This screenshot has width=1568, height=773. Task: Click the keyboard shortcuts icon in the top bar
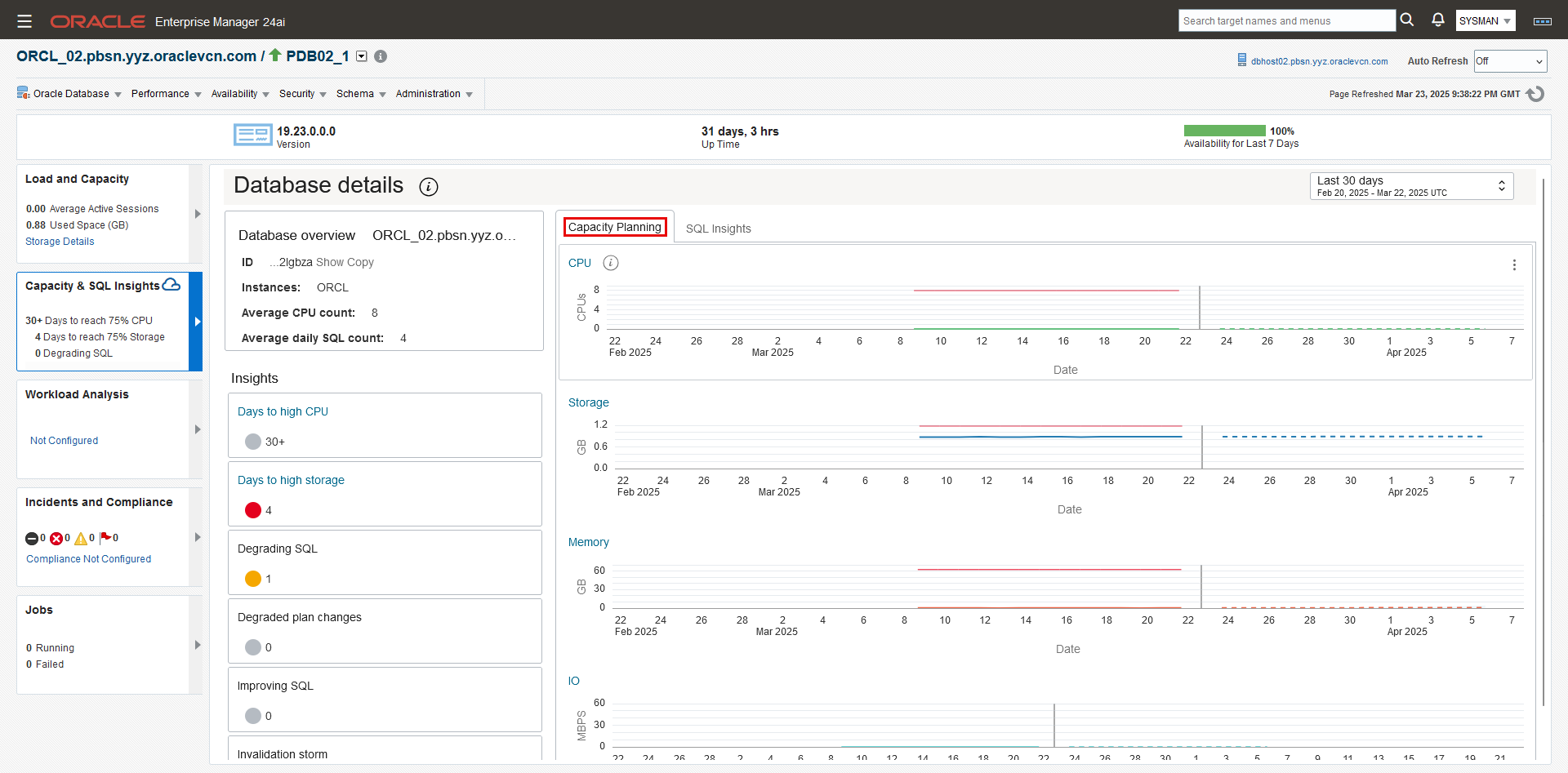coord(1543,21)
